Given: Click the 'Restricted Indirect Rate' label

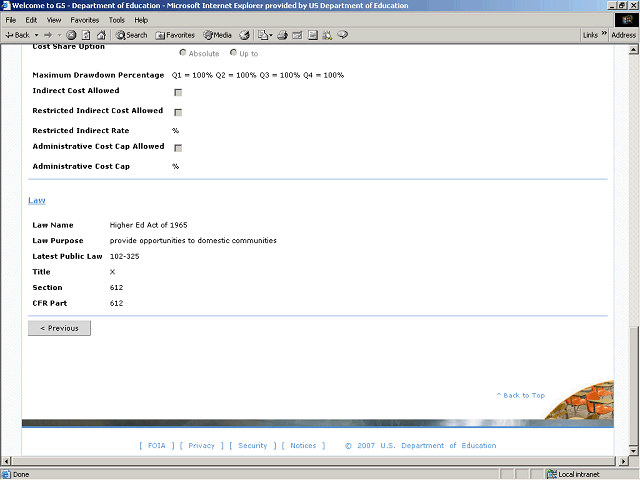Looking at the screenshot, I should (81, 131).
